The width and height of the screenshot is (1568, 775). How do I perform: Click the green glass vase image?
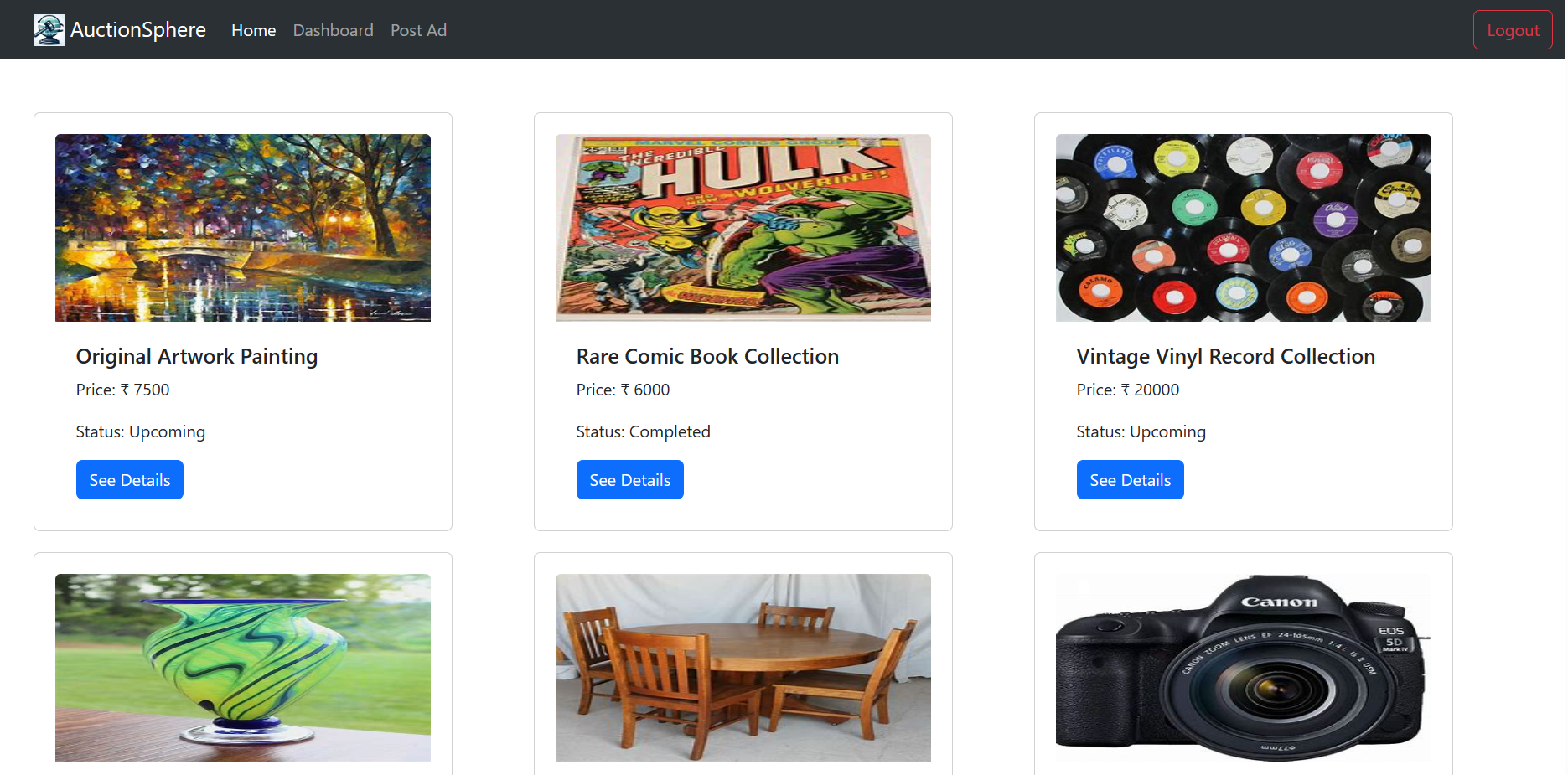click(242, 668)
